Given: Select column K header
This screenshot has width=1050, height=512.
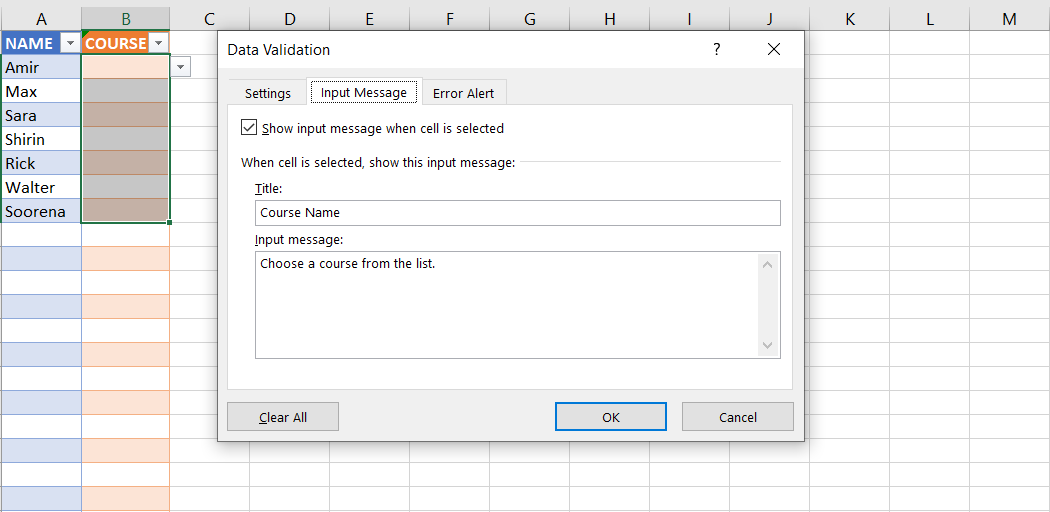Looking at the screenshot, I should point(849,19).
